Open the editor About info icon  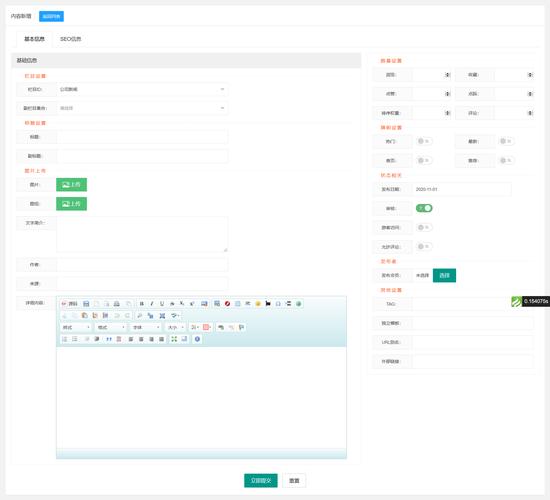point(197,339)
